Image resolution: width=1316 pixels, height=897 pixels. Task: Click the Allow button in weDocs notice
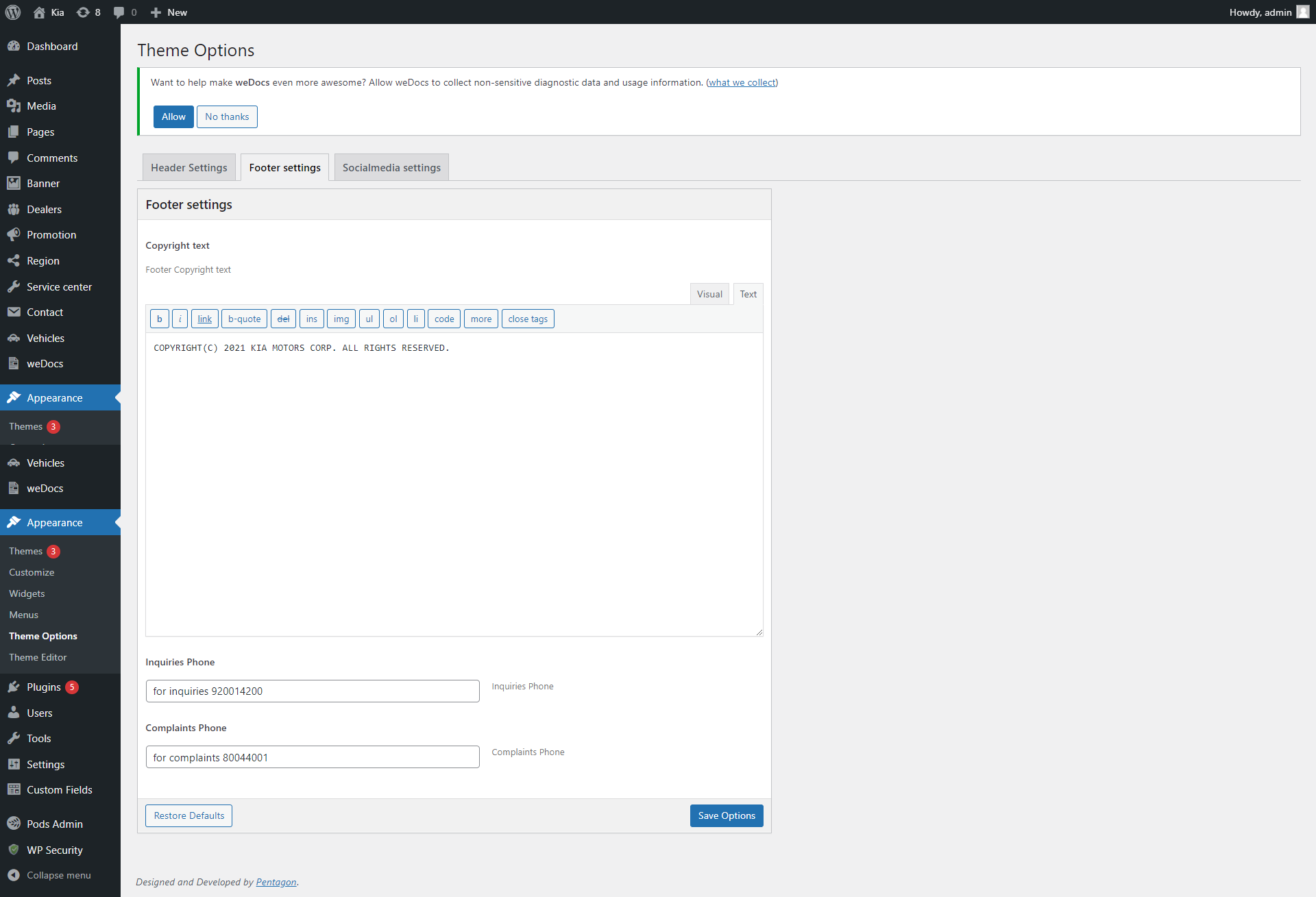tap(173, 116)
